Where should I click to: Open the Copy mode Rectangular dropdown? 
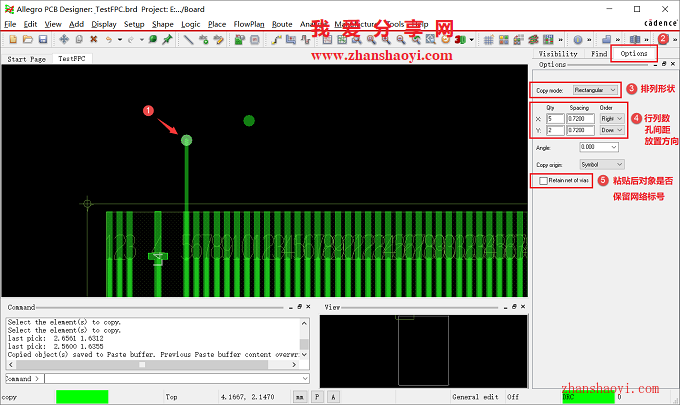pyautogui.click(x=595, y=90)
